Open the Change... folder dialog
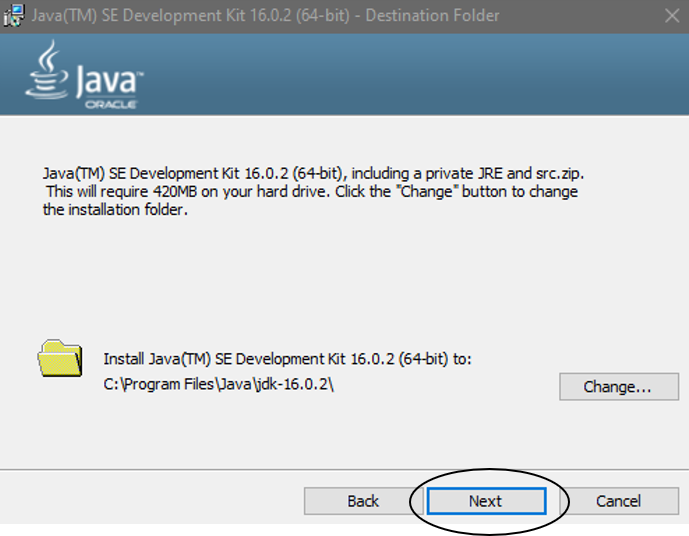 (x=619, y=387)
